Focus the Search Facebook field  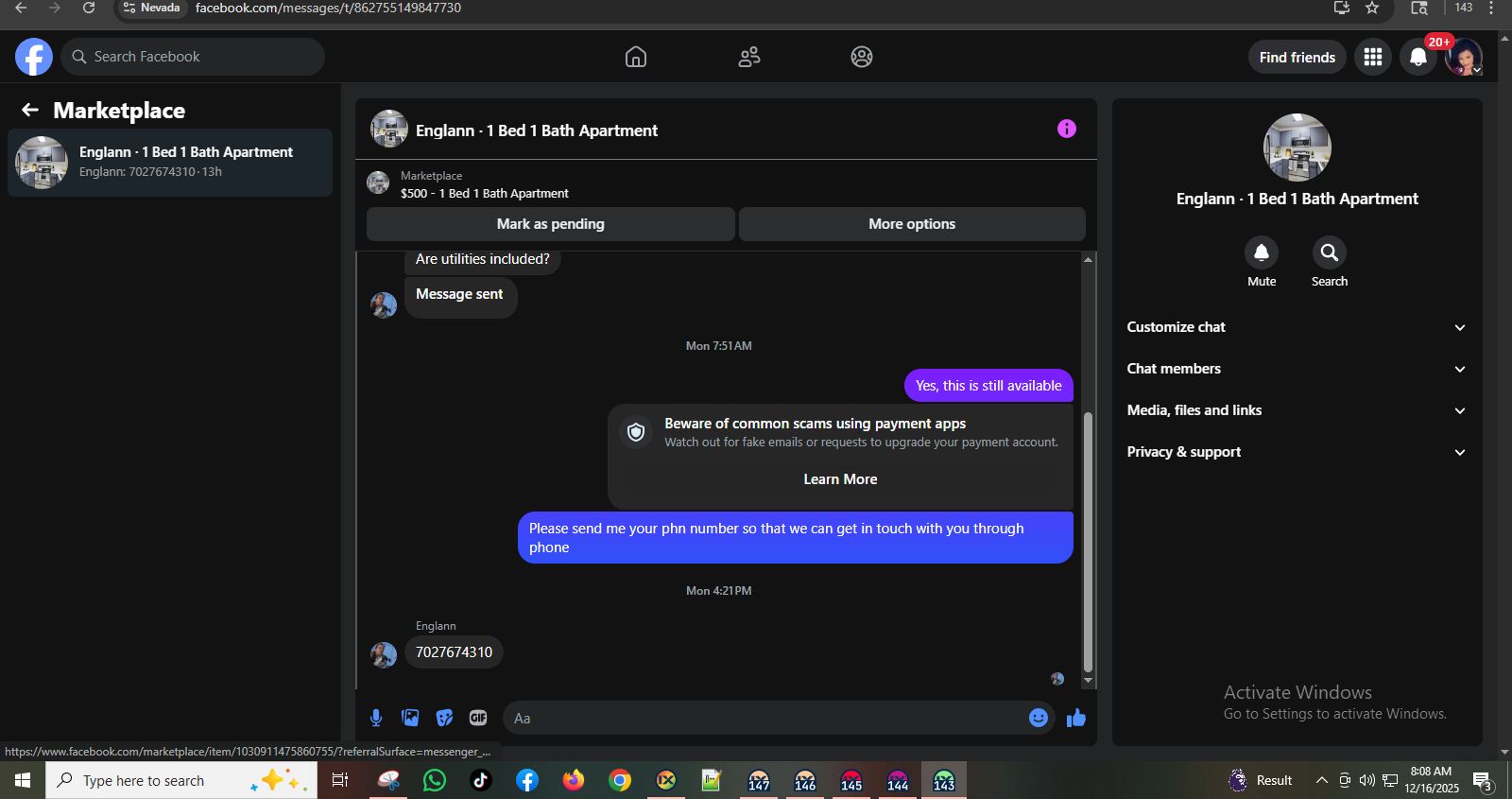pyautogui.click(x=193, y=57)
